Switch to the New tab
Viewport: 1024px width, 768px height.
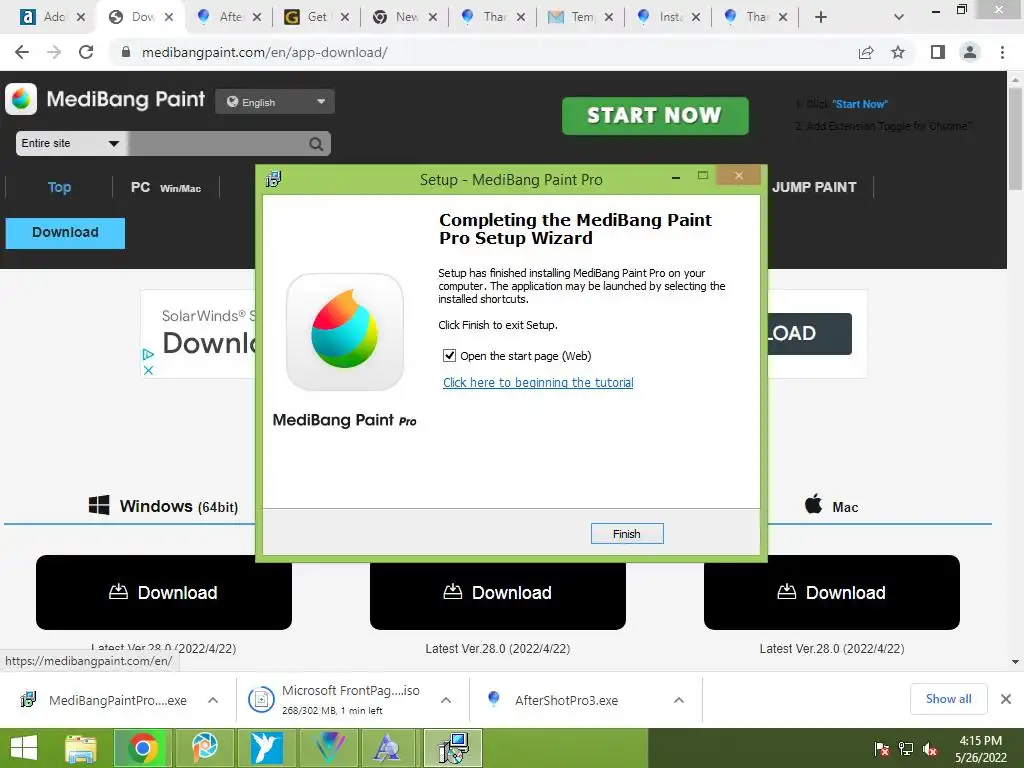point(406,17)
